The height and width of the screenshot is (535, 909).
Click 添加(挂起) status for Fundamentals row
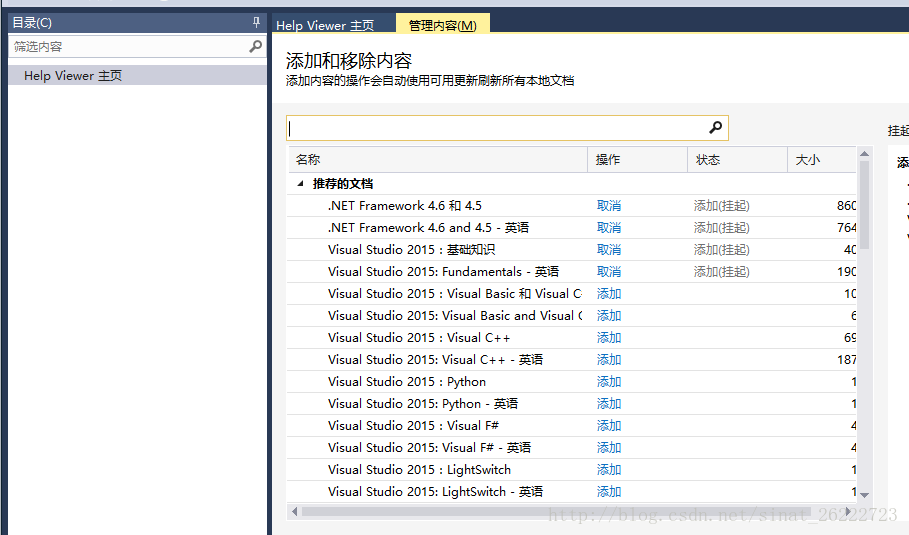(x=722, y=272)
